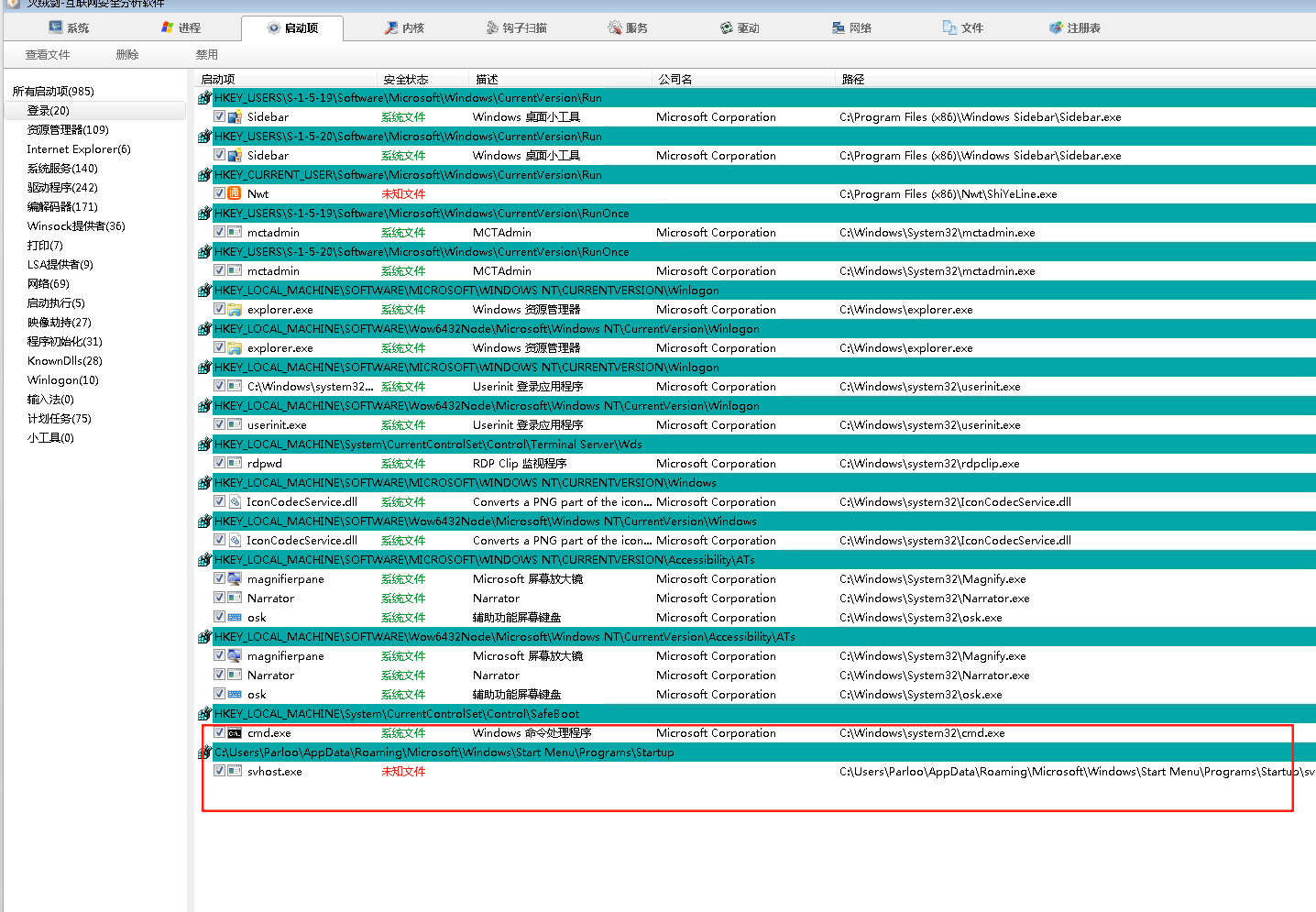Toggle checkbox for userinit.exe entry
The height and width of the screenshot is (912, 1316).
(220, 424)
